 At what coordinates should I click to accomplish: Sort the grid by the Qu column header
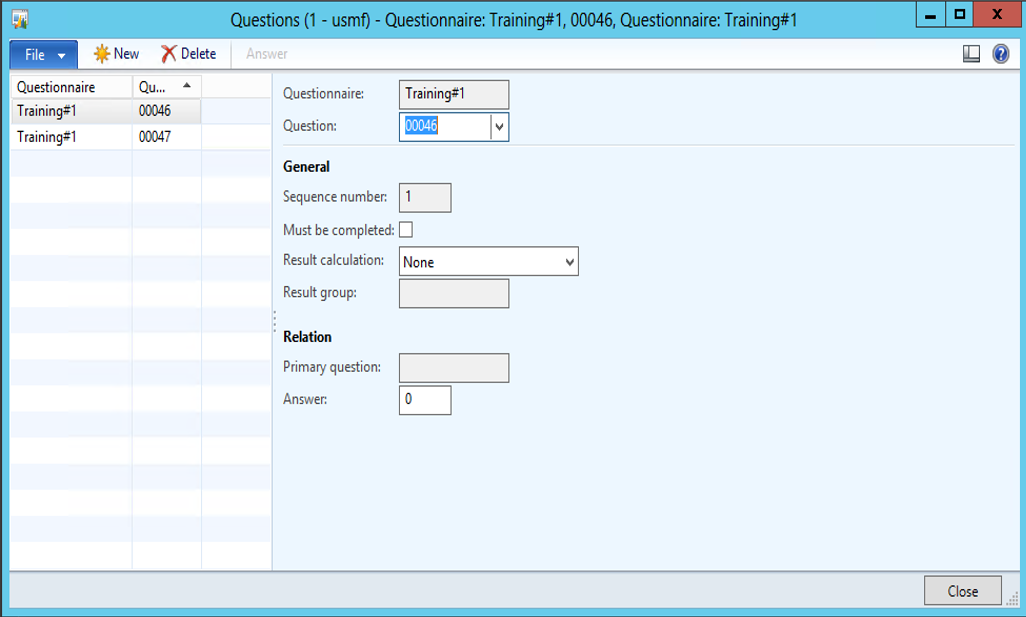(160, 88)
